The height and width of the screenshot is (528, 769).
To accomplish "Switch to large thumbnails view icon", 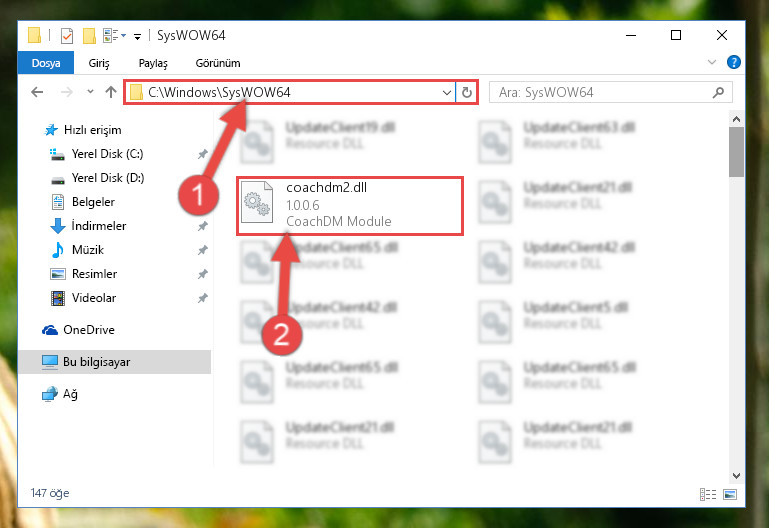I will [730, 494].
